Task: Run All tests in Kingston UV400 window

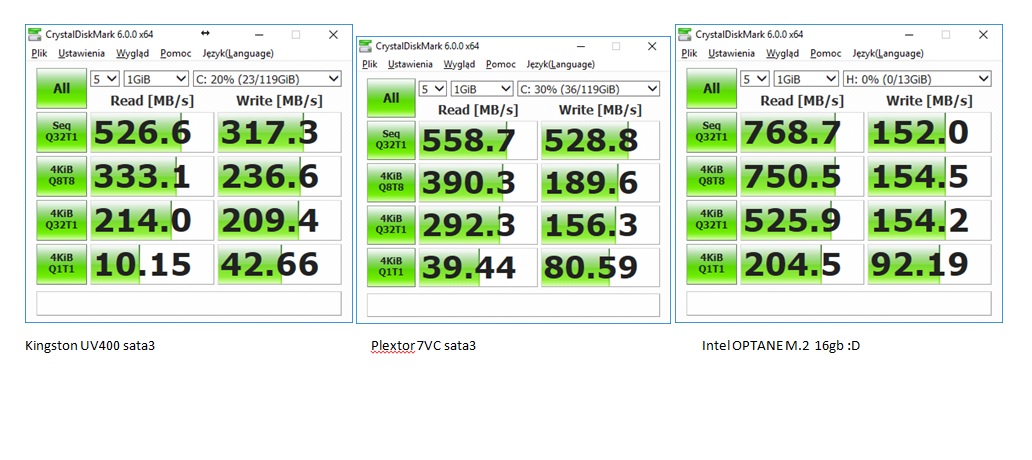Action: coord(61,88)
